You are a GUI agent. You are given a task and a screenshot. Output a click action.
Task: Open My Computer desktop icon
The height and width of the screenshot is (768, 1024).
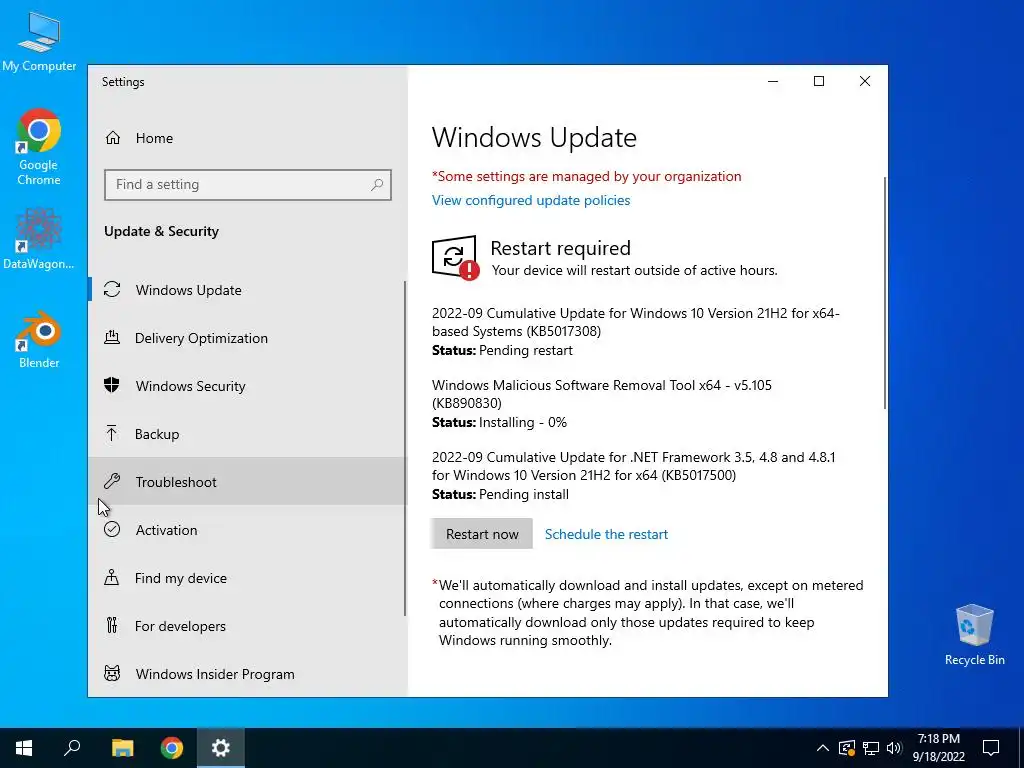[x=39, y=40]
